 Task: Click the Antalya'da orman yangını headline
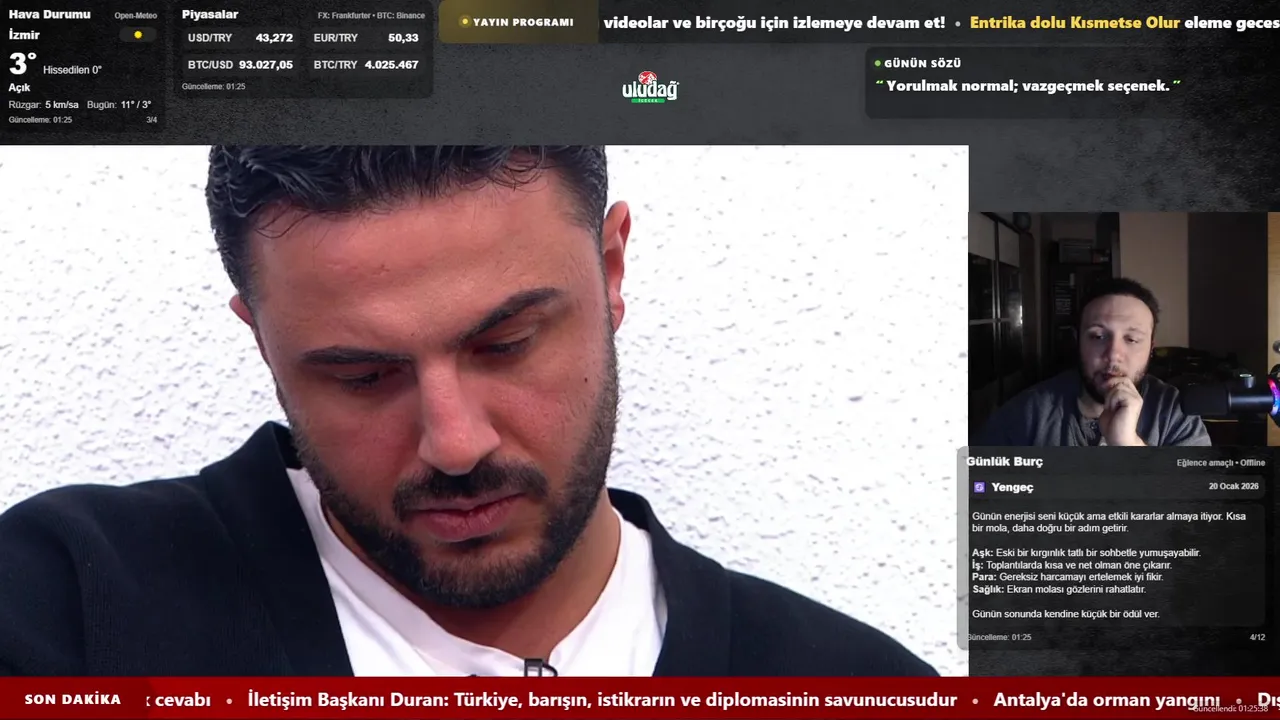1106,700
